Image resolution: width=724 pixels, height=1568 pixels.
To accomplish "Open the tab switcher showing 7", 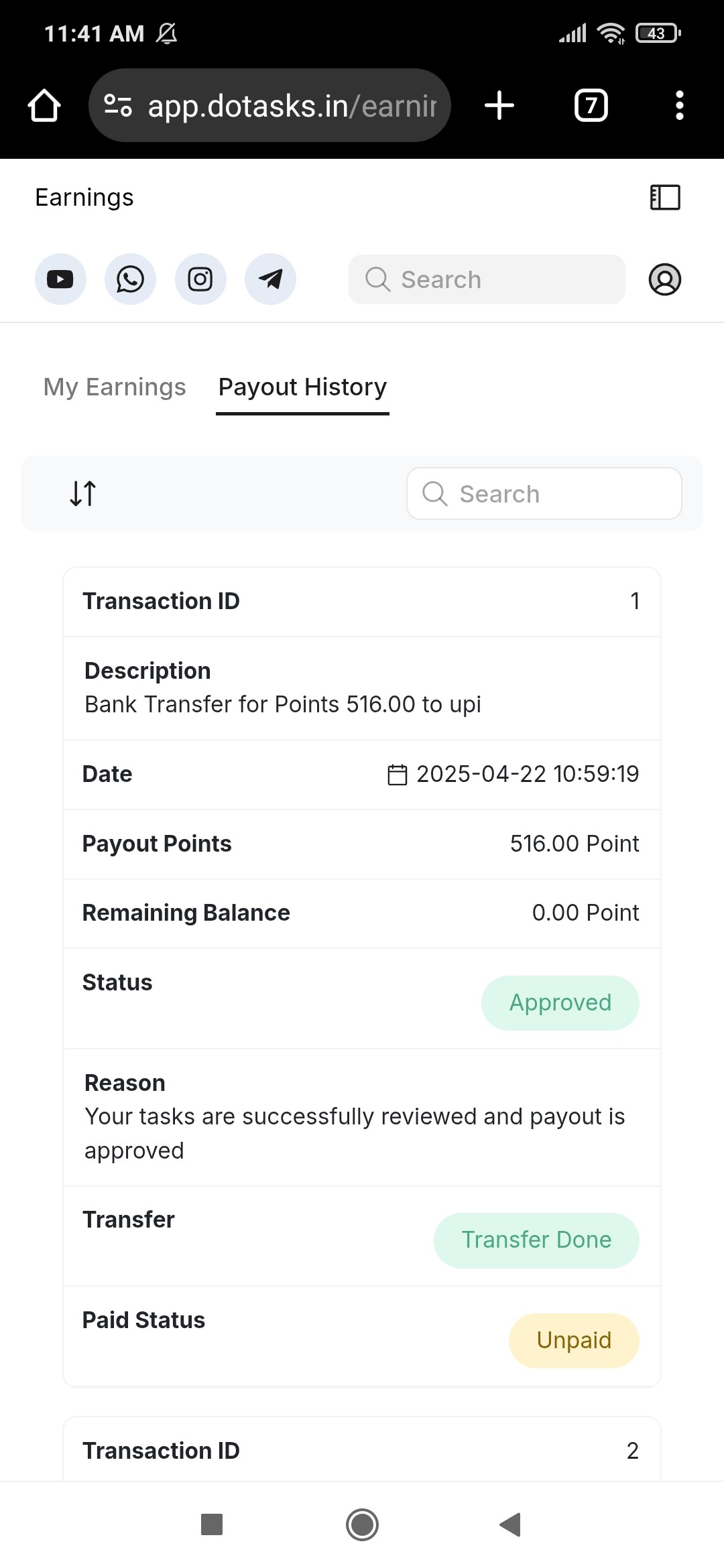I will [x=591, y=106].
